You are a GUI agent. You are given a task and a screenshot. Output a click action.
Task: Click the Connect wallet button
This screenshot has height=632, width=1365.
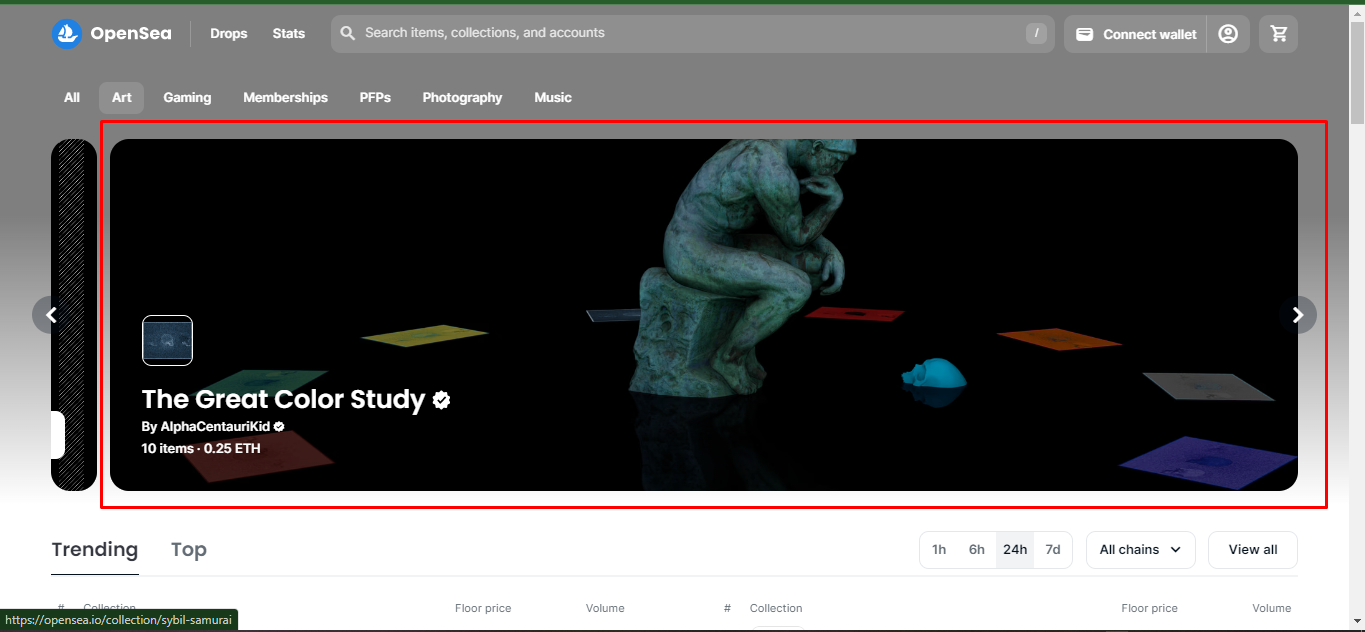pyautogui.click(x=1135, y=34)
